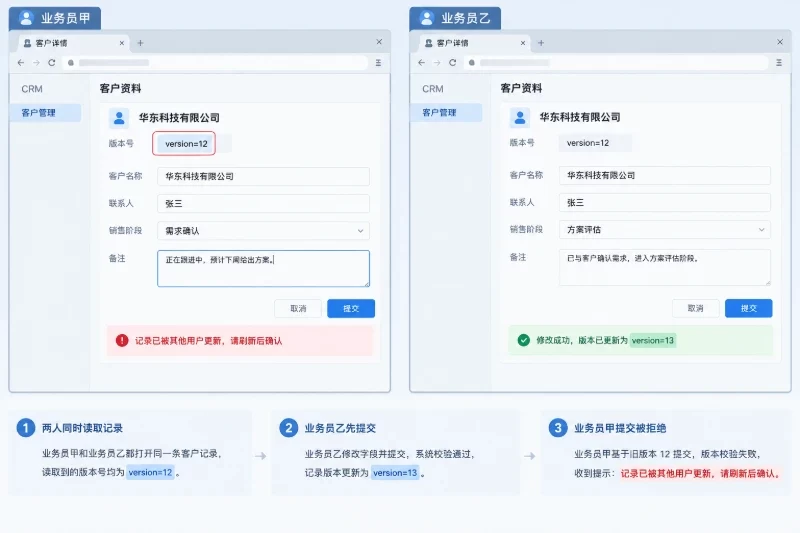This screenshot has height=533, width=800.
Task: Open browser menu in 业务员甲 window
Action: [378, 63]
